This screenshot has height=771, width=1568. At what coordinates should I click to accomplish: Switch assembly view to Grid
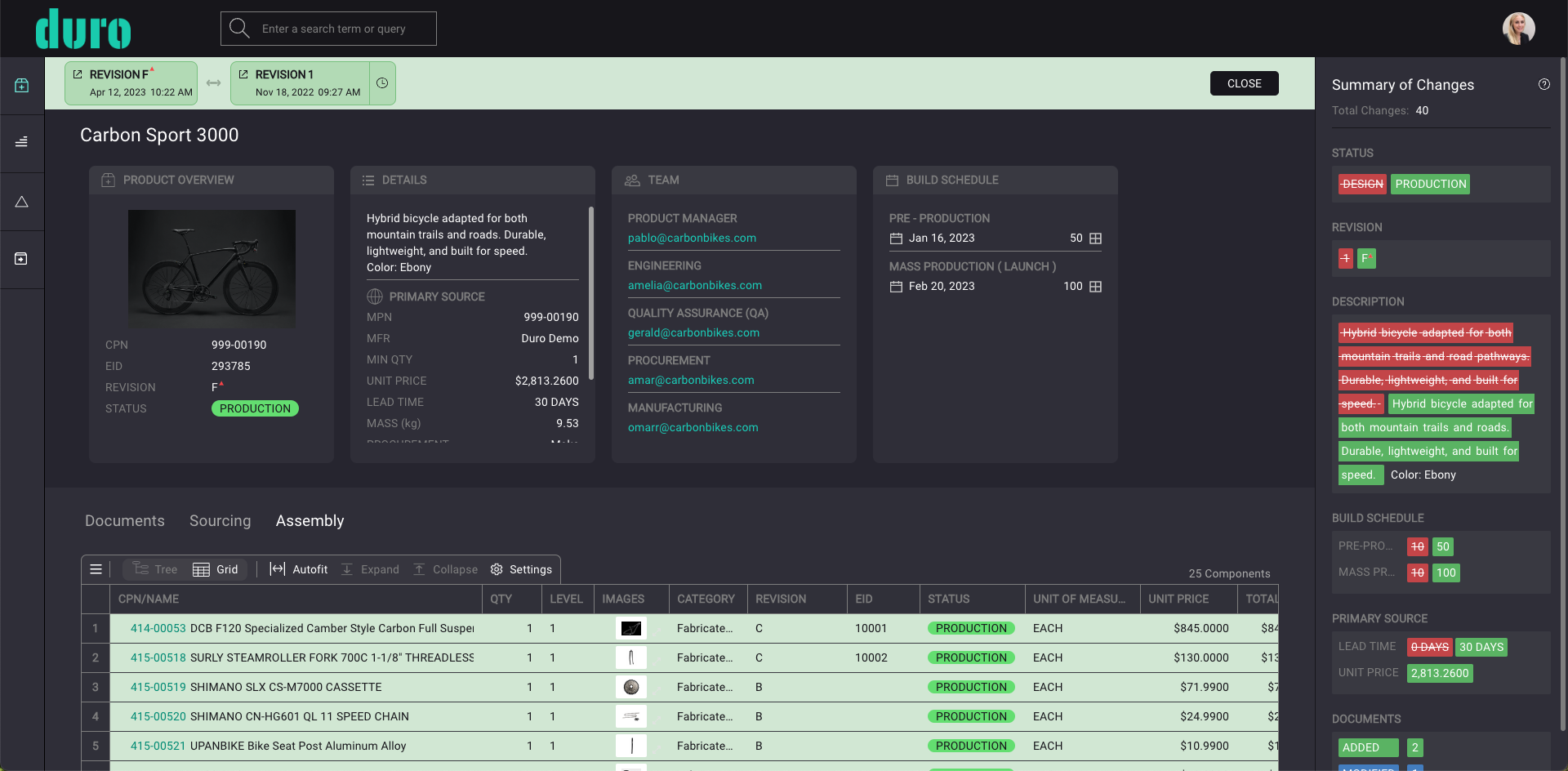(216, 569)
